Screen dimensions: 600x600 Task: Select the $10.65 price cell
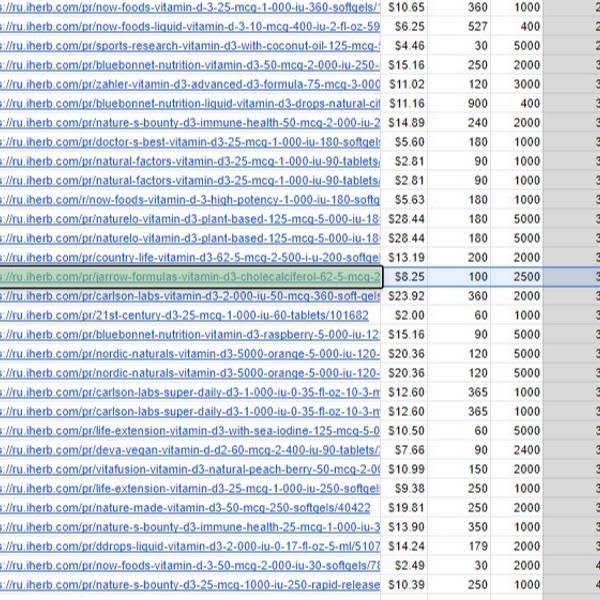click(404, 7)
